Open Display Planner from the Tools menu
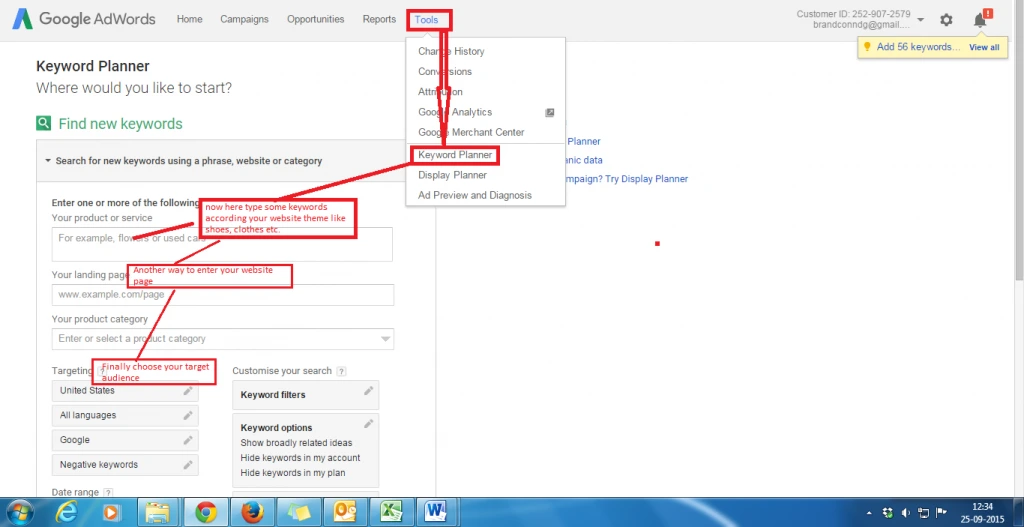The height and width of the screenshot is (527, 1024). pos(453,175)
